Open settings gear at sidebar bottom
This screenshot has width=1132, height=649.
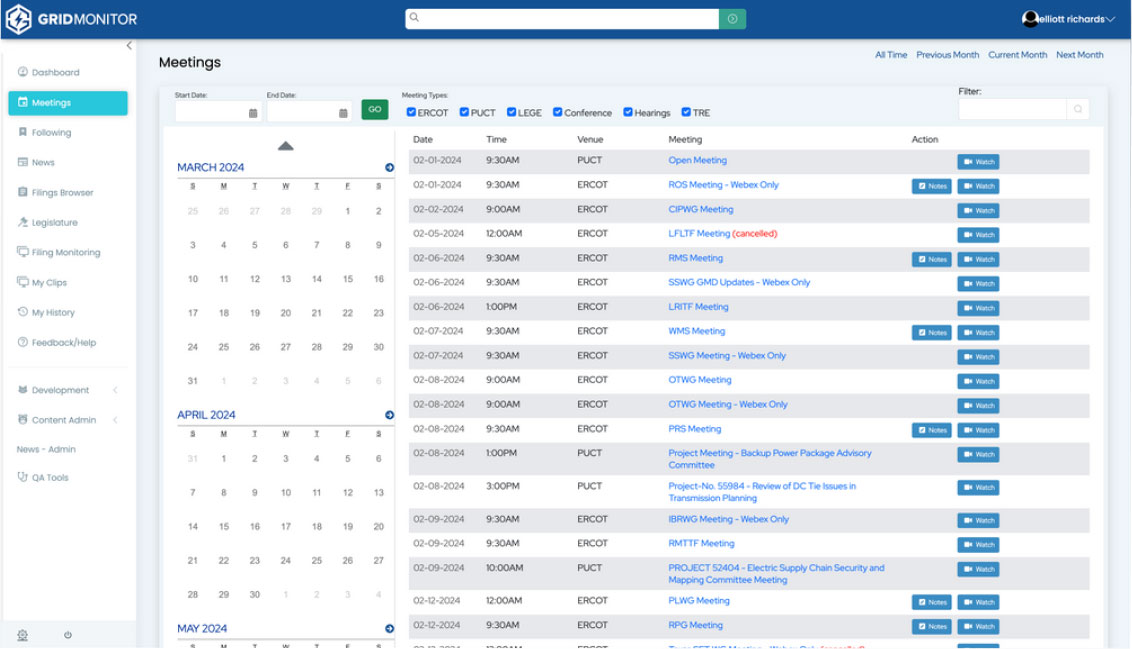(23, 635)
